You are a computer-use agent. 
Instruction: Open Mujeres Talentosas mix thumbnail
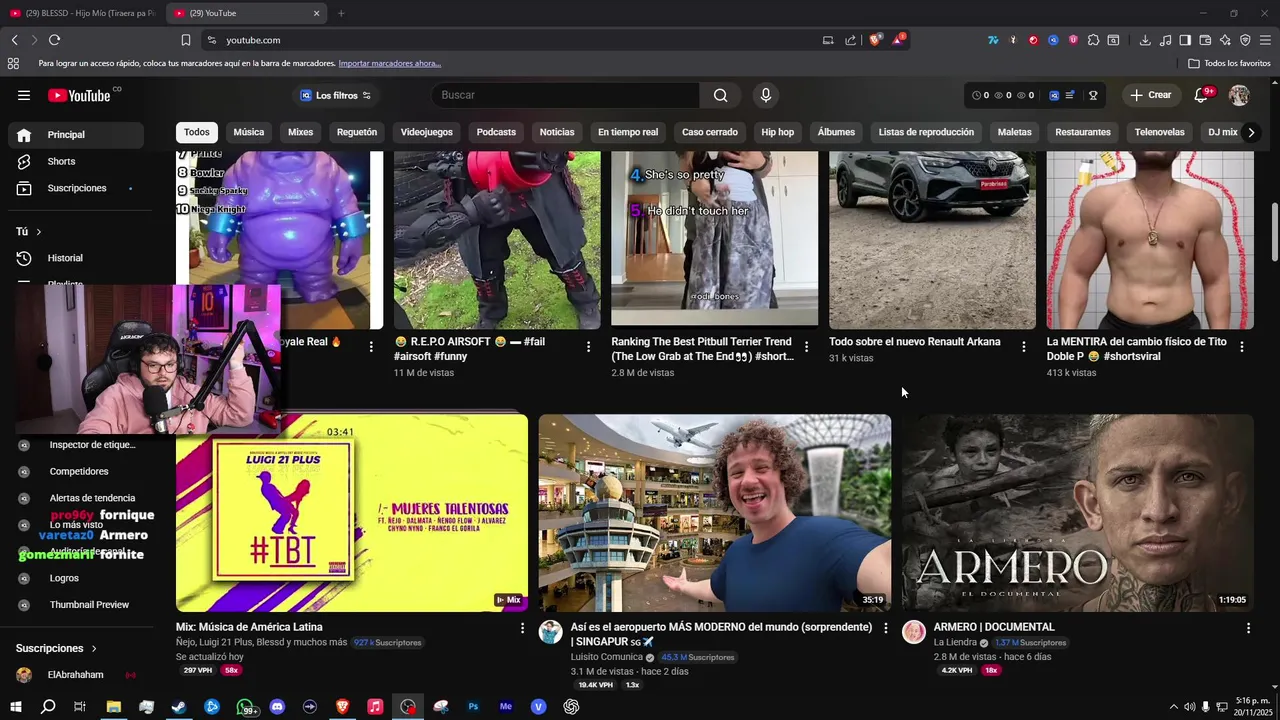[352, 513]
